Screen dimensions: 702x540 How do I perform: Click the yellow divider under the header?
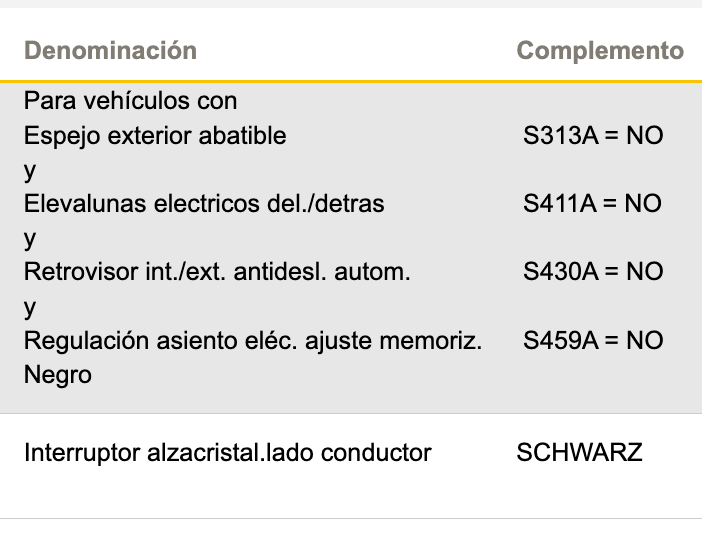pyautogui.click(x=350, y=80)
